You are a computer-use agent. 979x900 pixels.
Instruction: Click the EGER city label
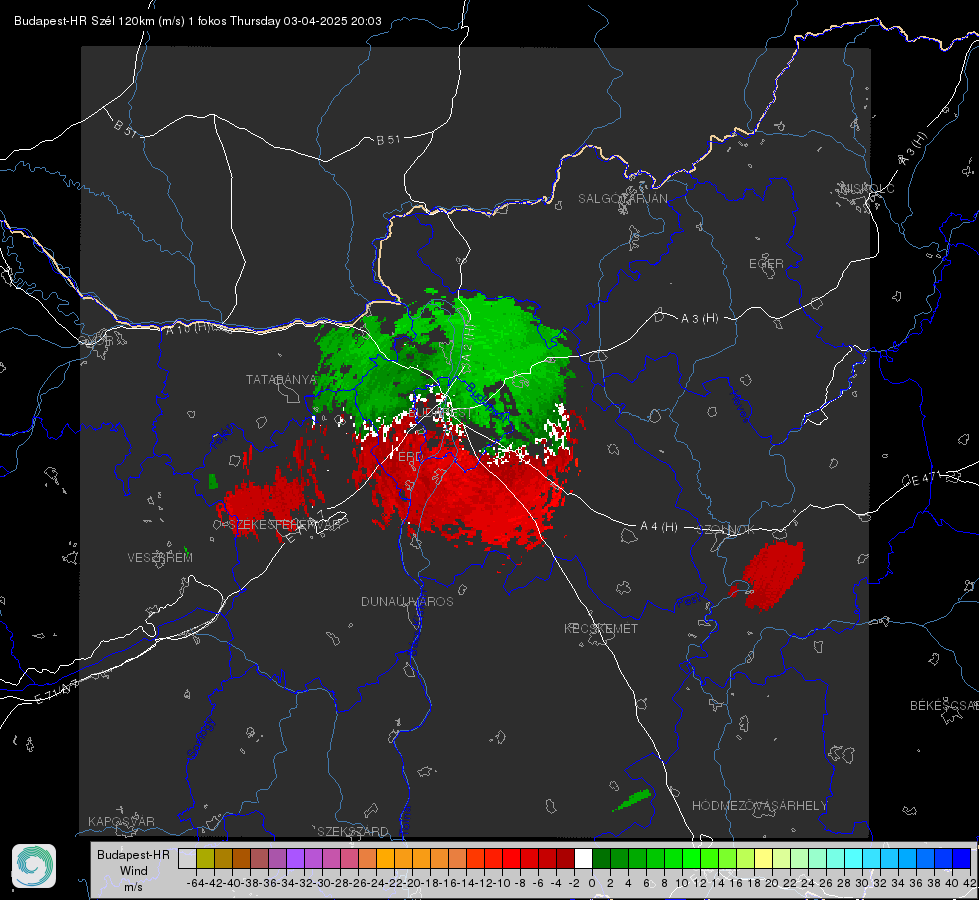pyautogui.click(x=766, y=264)
